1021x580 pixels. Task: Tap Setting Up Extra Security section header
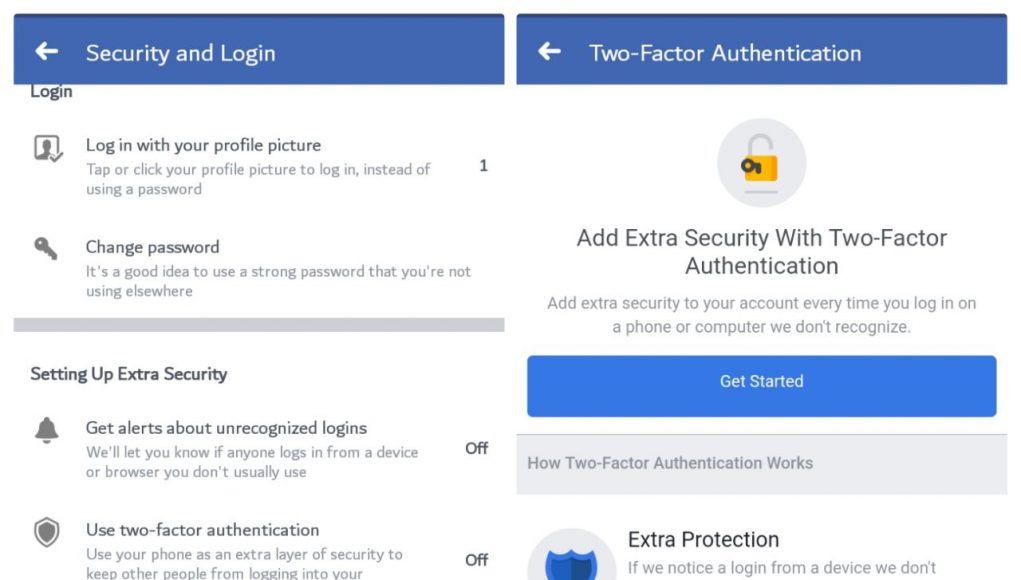click(x=129, y=374)
